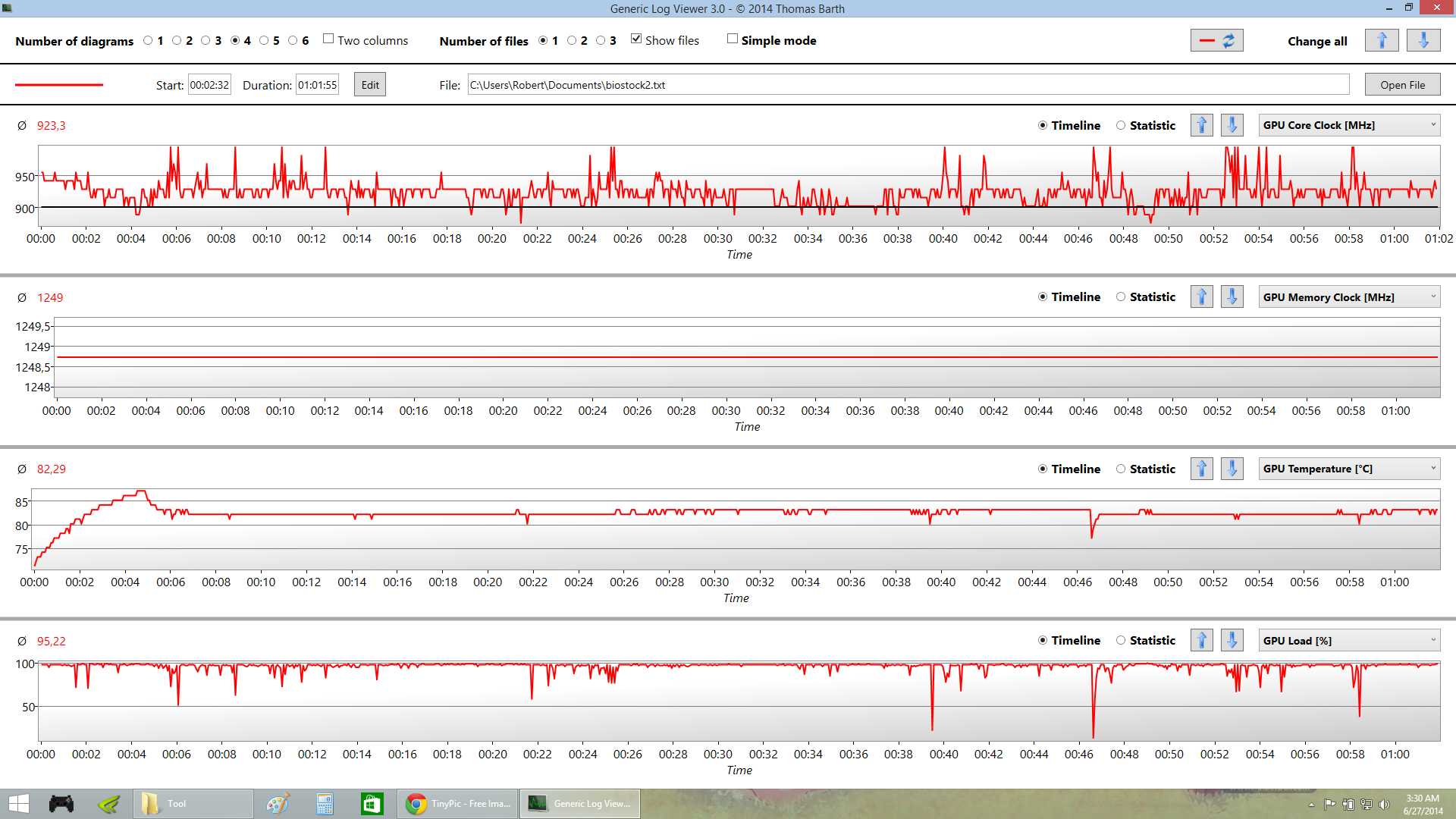Open GPU Load [%] dropdown

click(x=1349, y=641)
